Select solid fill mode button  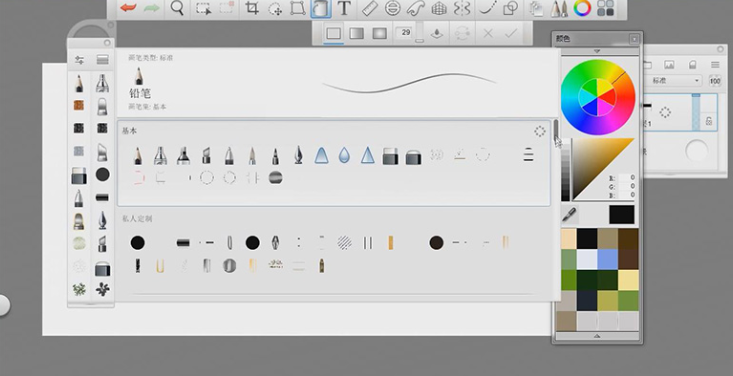click(x=333, y=33)
